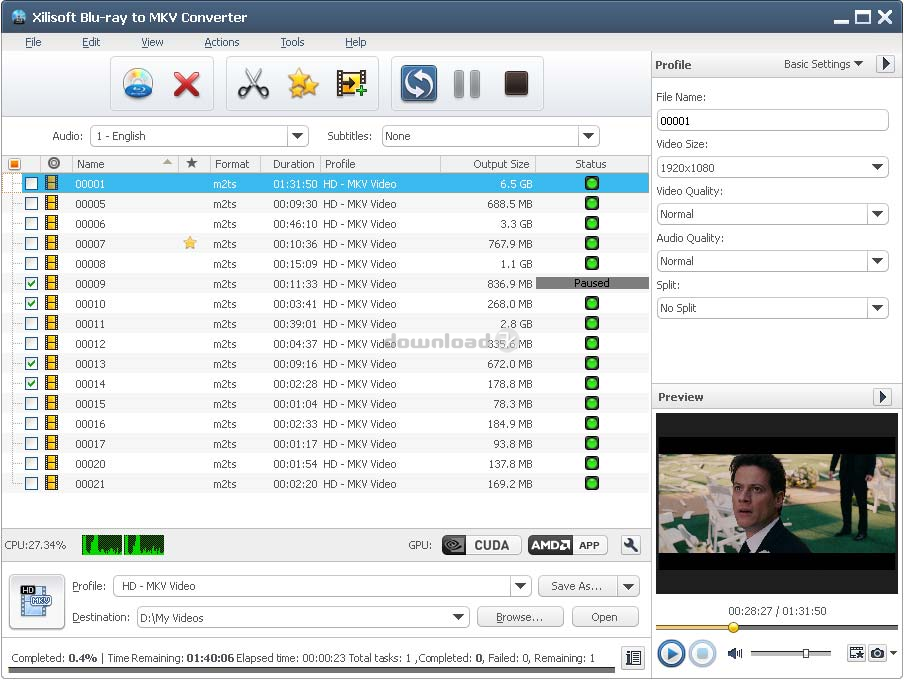The image size is (904, 680).
Task: Click the Open destination button
Action: pos(605,617)
